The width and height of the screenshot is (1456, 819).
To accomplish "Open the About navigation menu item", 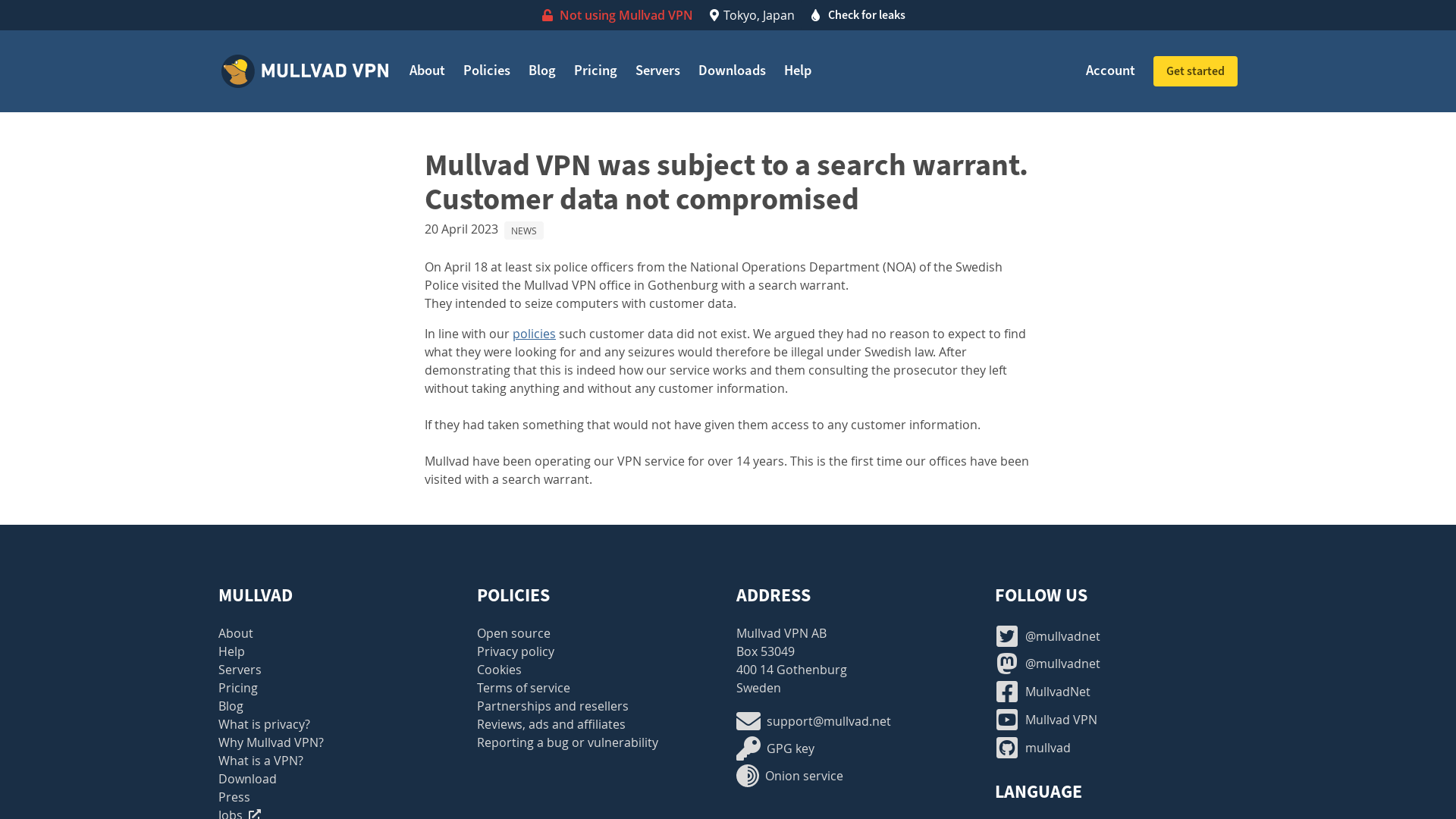I will tap(427, 70).
